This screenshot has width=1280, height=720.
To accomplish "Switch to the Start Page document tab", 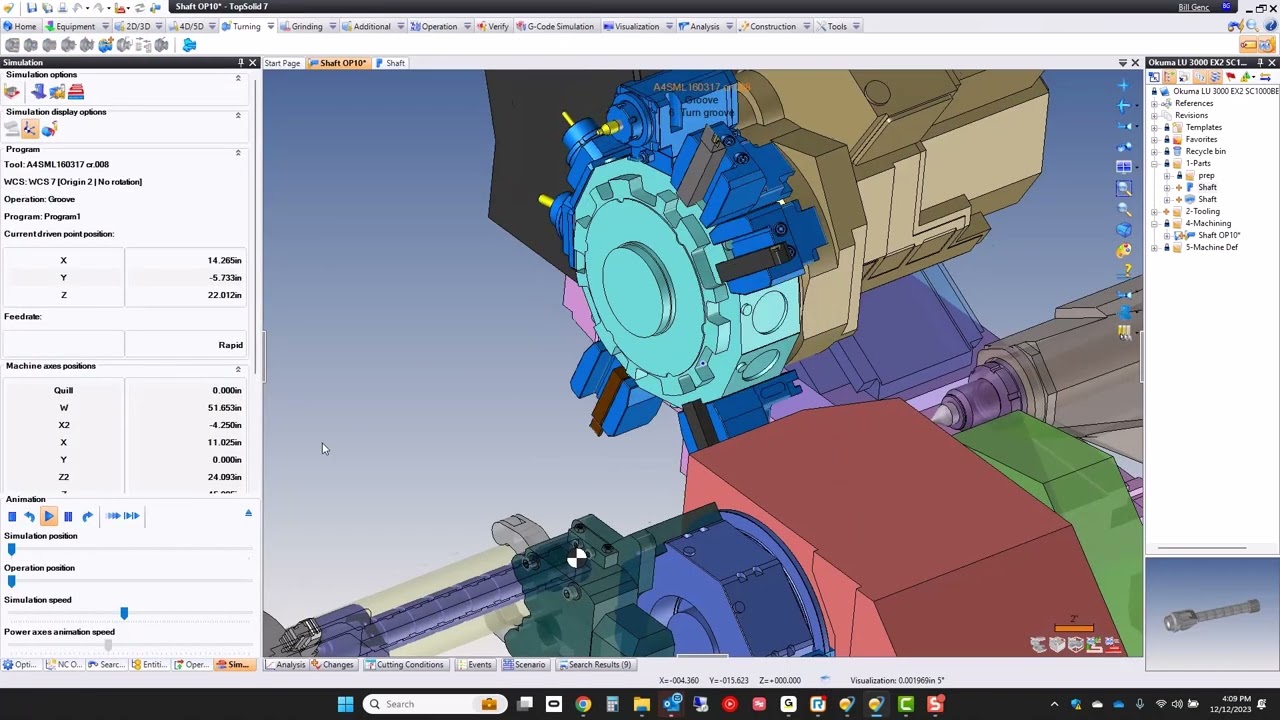I will coord(282,63).
